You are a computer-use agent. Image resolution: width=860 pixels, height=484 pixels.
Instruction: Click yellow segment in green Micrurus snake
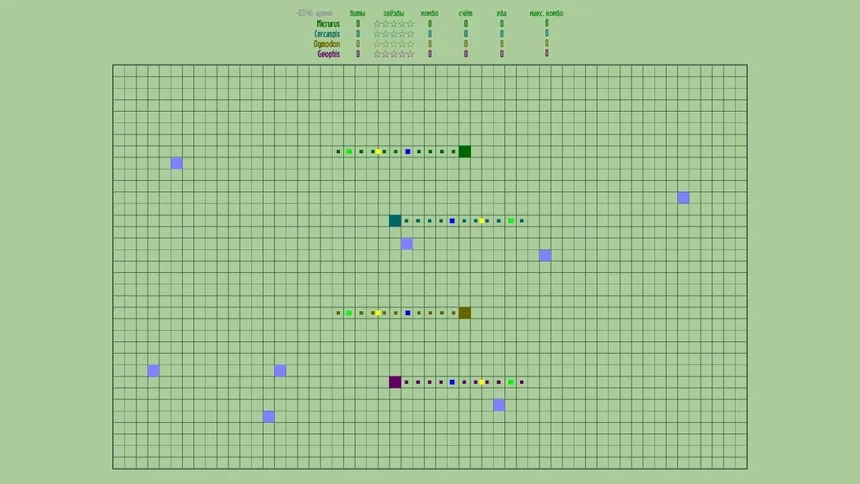pyautogui.click(x=378, y=151)
